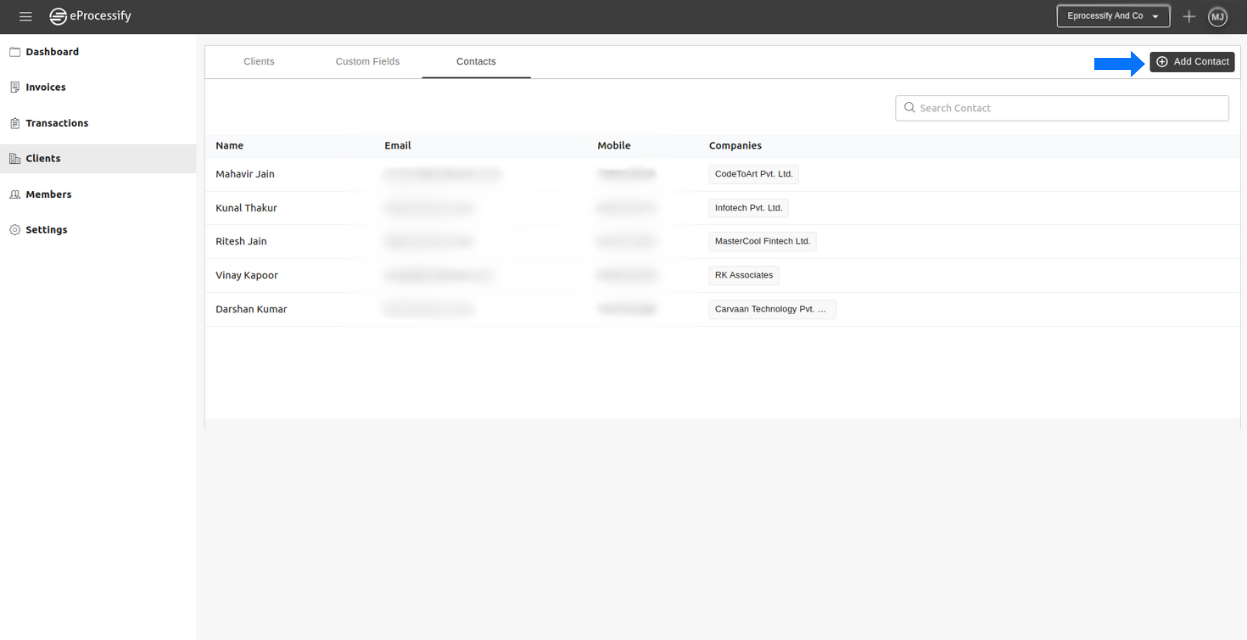Click the hamburger menu icon

tap(26, 16)
